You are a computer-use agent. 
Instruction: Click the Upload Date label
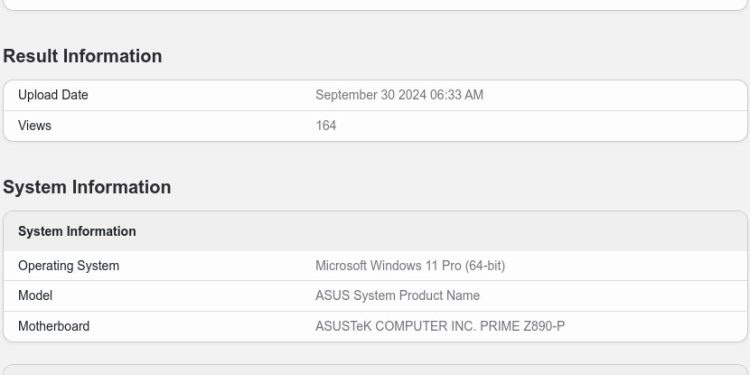coord(53,95)
